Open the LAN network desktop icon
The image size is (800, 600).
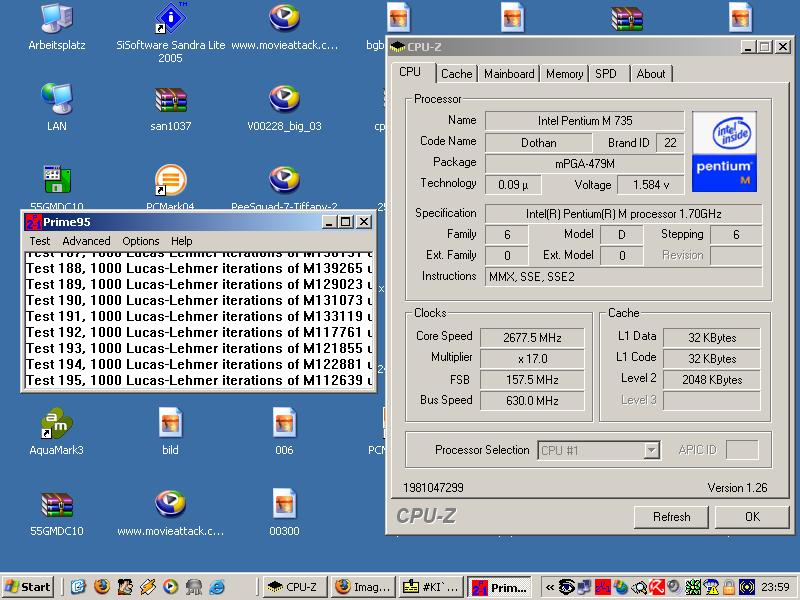[57, 107]
